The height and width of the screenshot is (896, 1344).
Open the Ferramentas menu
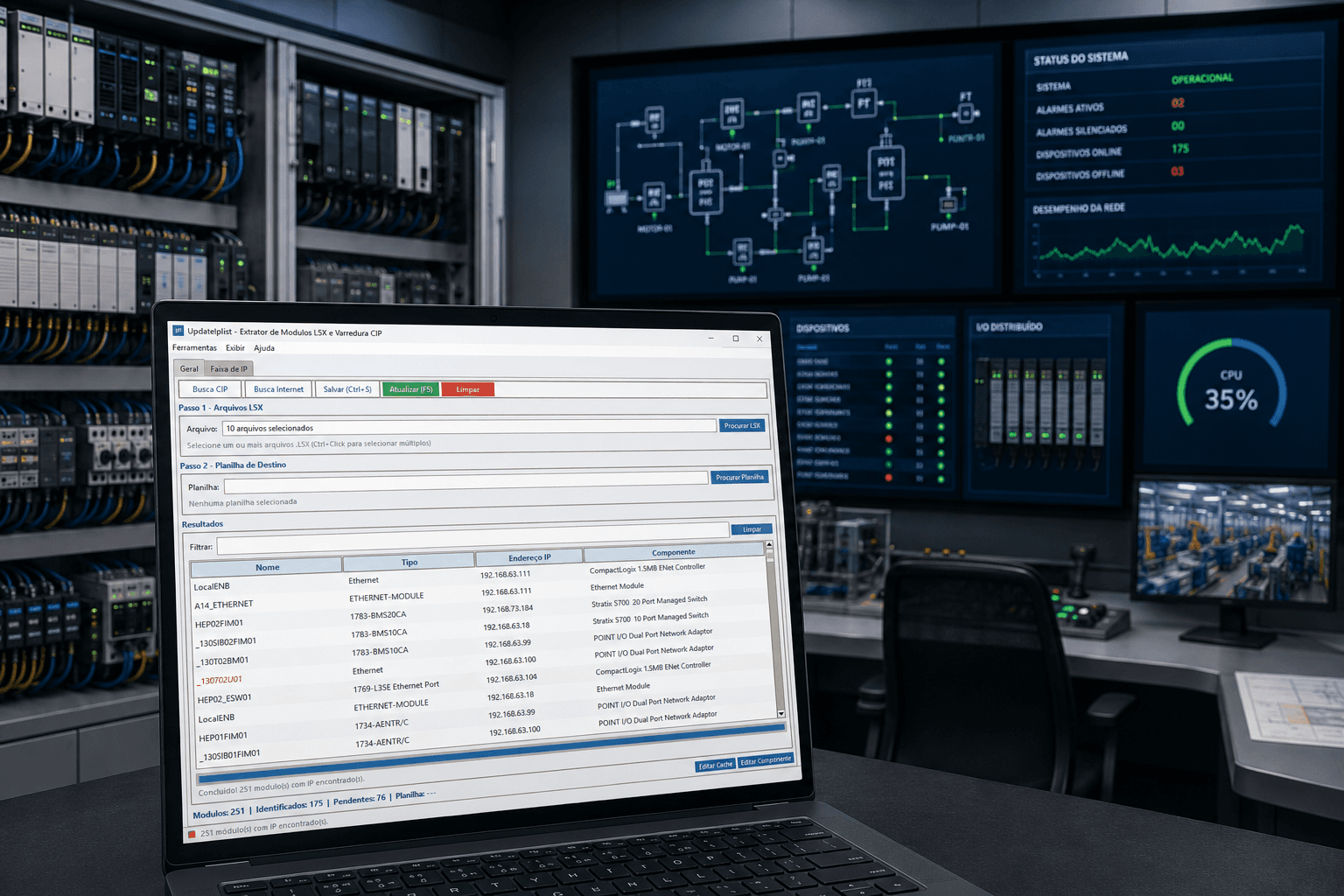coord(194,347)
